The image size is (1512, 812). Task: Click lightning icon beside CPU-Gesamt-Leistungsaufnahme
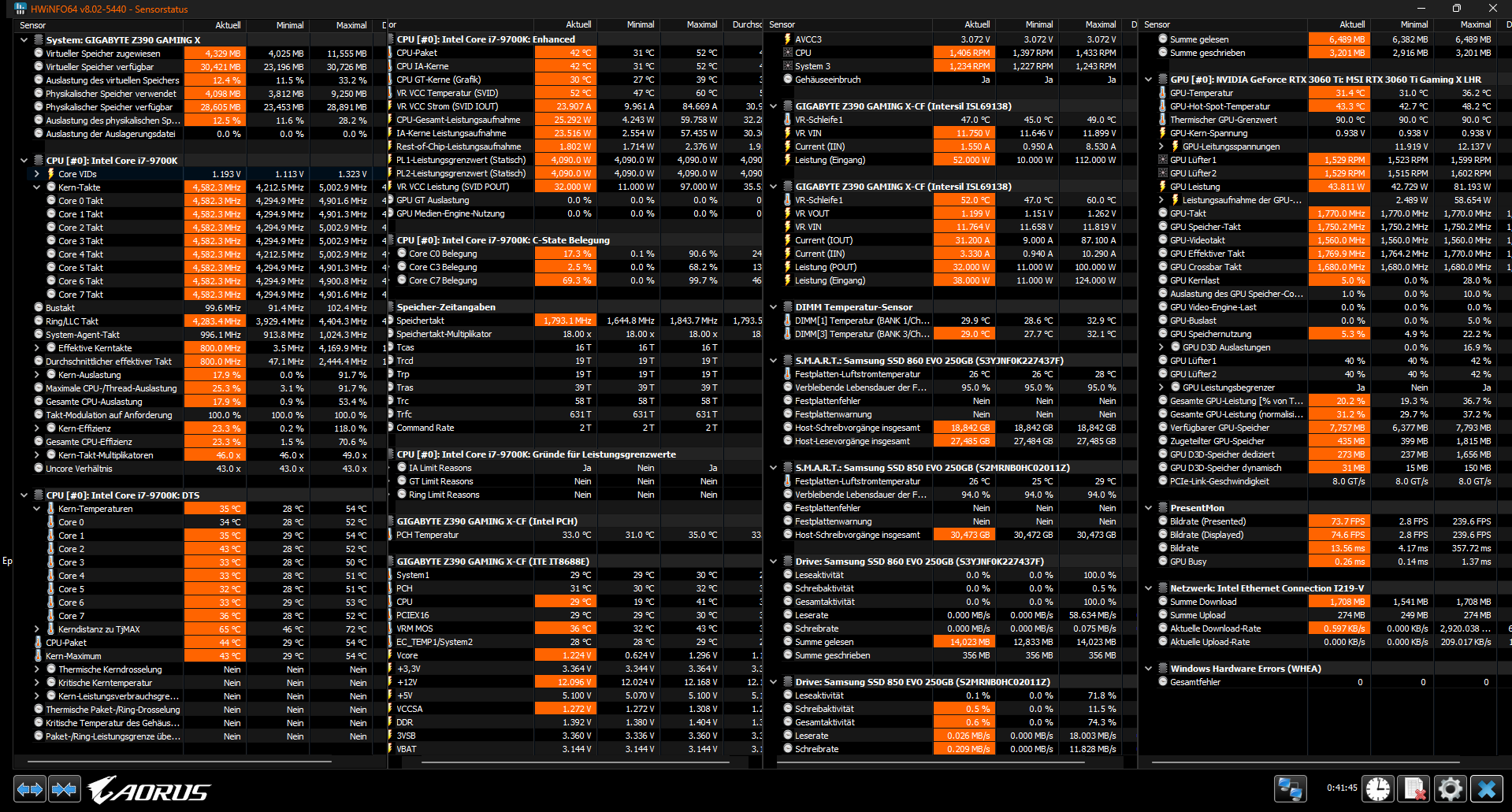coord(390,120)
